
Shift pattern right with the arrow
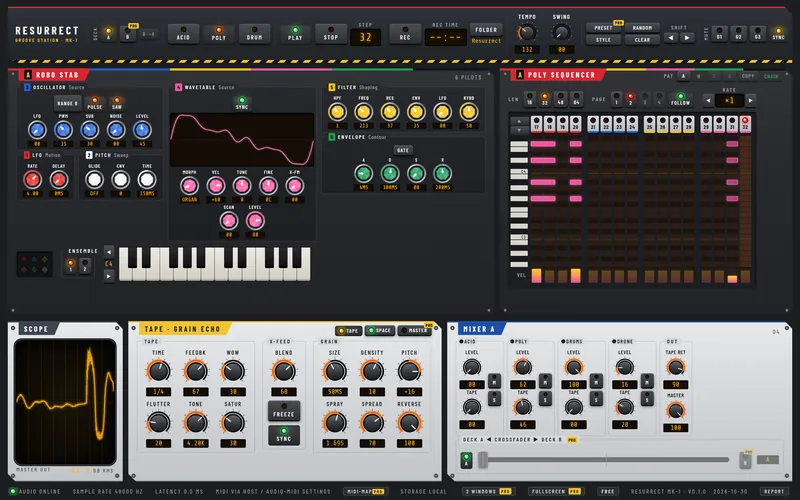[x=687, y=38]
